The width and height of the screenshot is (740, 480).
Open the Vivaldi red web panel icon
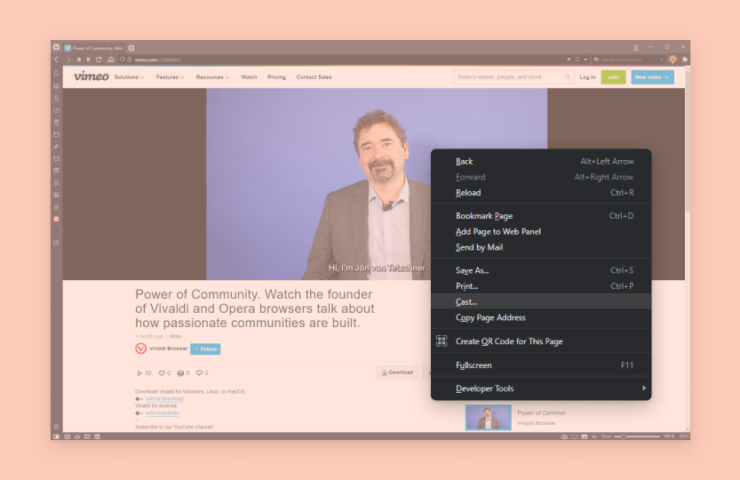pos(56,219)
